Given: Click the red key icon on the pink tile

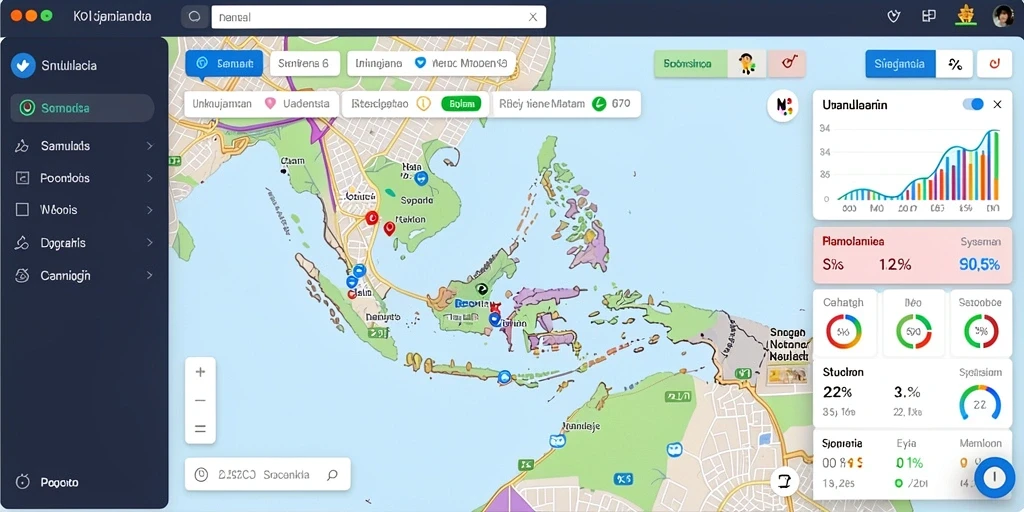Looking at the screenshot, I should (x=787, y=63).
